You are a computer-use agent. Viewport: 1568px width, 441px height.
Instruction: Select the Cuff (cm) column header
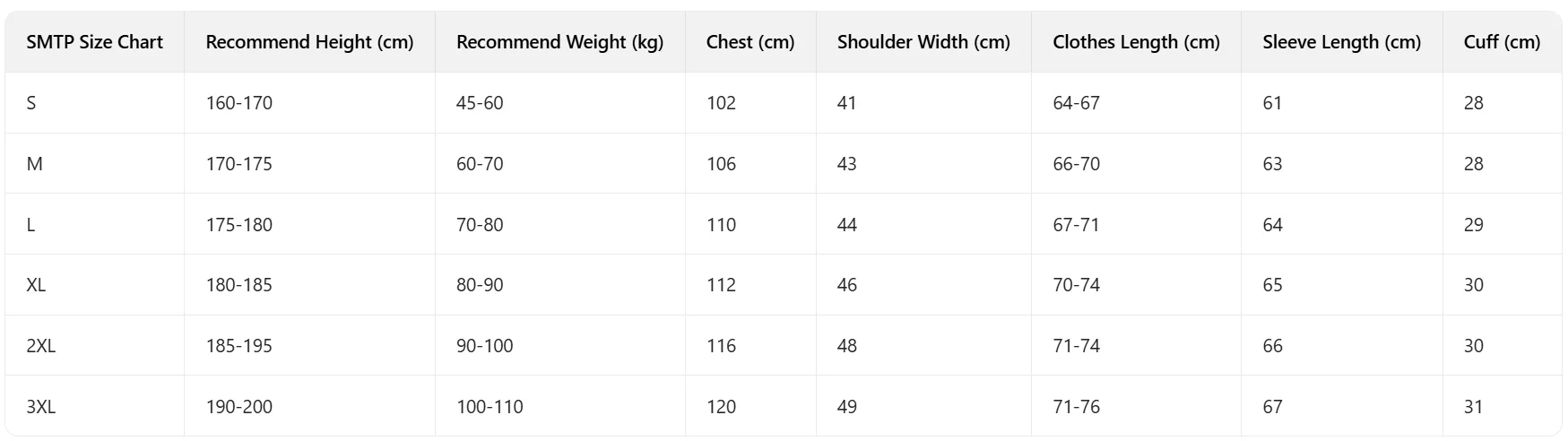[x=1502, y=42]
